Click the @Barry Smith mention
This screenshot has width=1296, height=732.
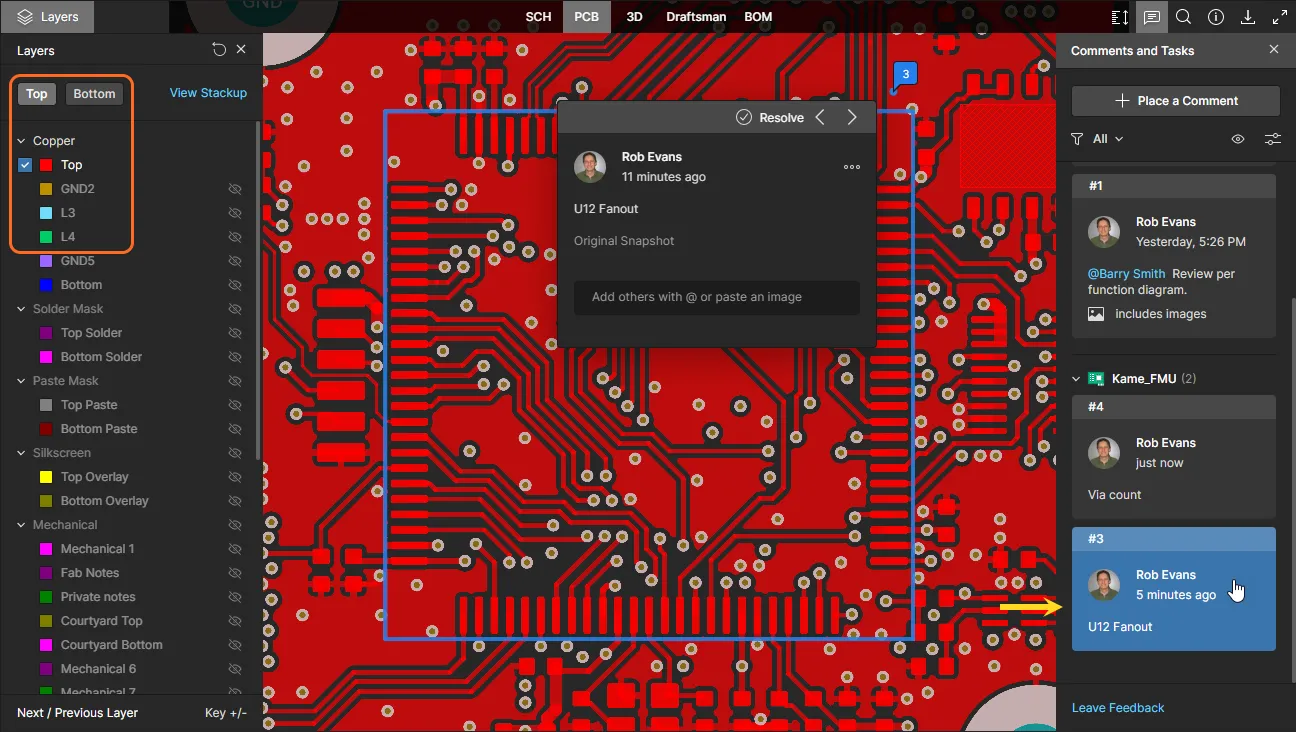[1126, 274]
